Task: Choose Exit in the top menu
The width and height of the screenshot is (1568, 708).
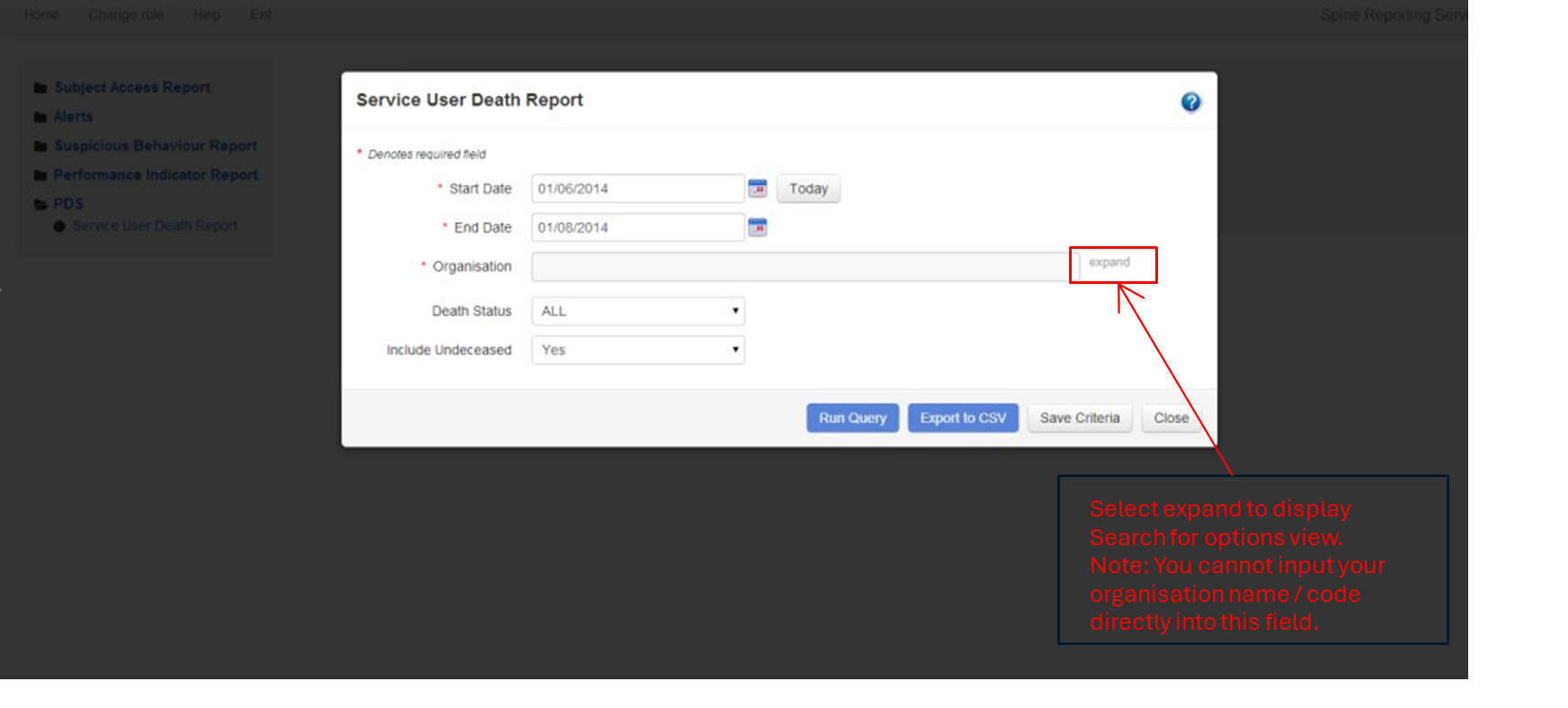Action: coord(261,14)
